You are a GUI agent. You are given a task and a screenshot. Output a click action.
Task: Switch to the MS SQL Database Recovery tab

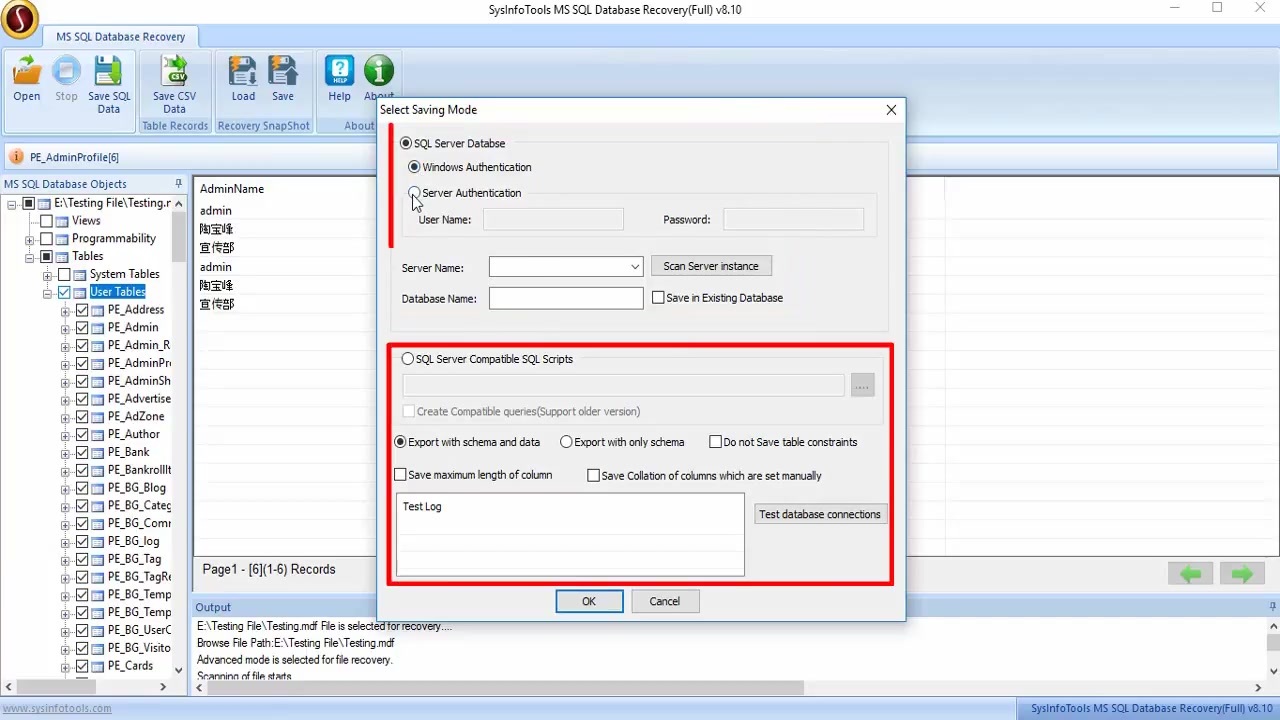coord(120,36)
